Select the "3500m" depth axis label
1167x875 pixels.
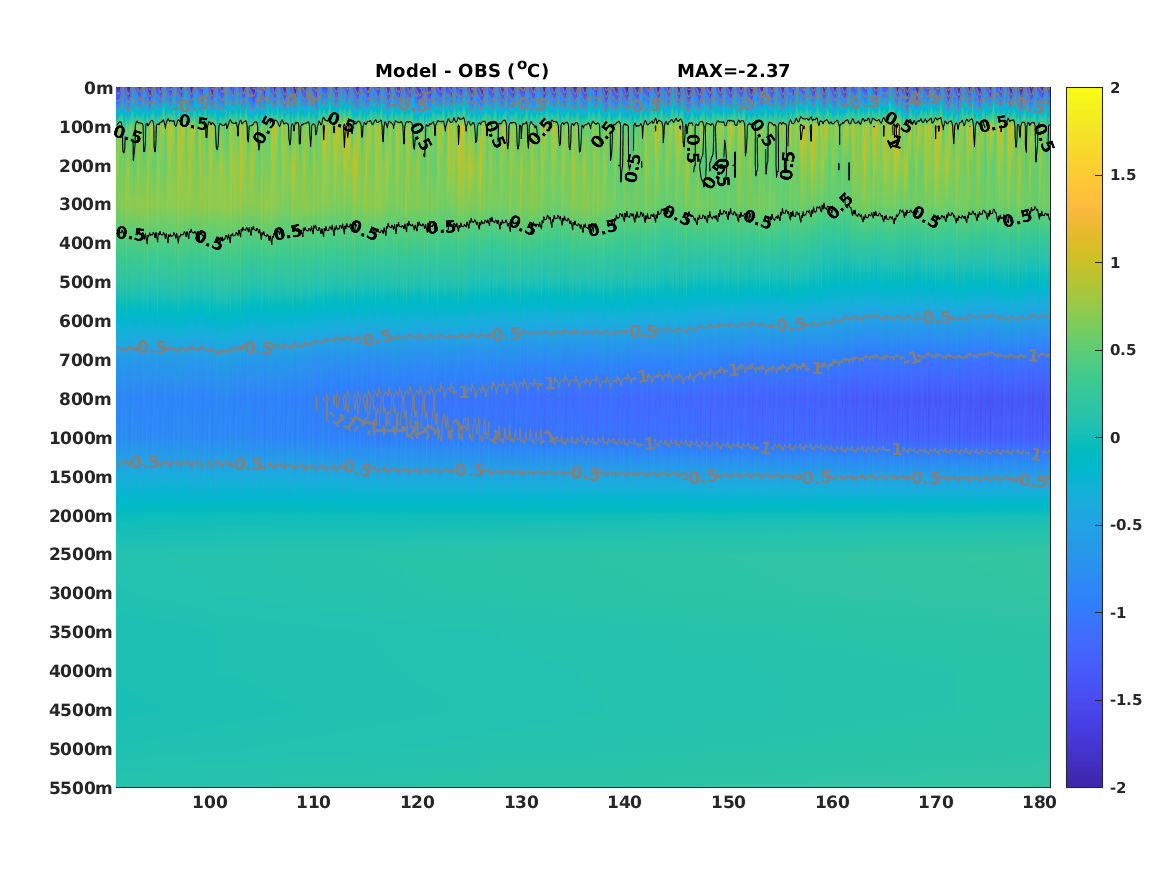[81, 632]
